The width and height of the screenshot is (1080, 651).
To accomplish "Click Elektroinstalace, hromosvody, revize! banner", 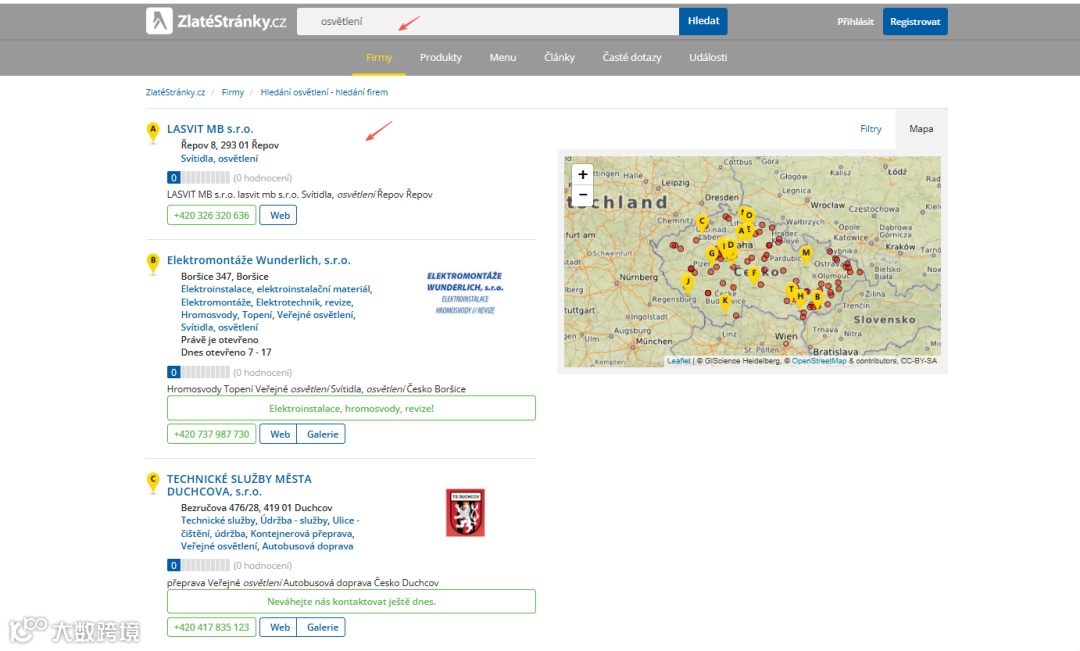I will pos(351,409).
